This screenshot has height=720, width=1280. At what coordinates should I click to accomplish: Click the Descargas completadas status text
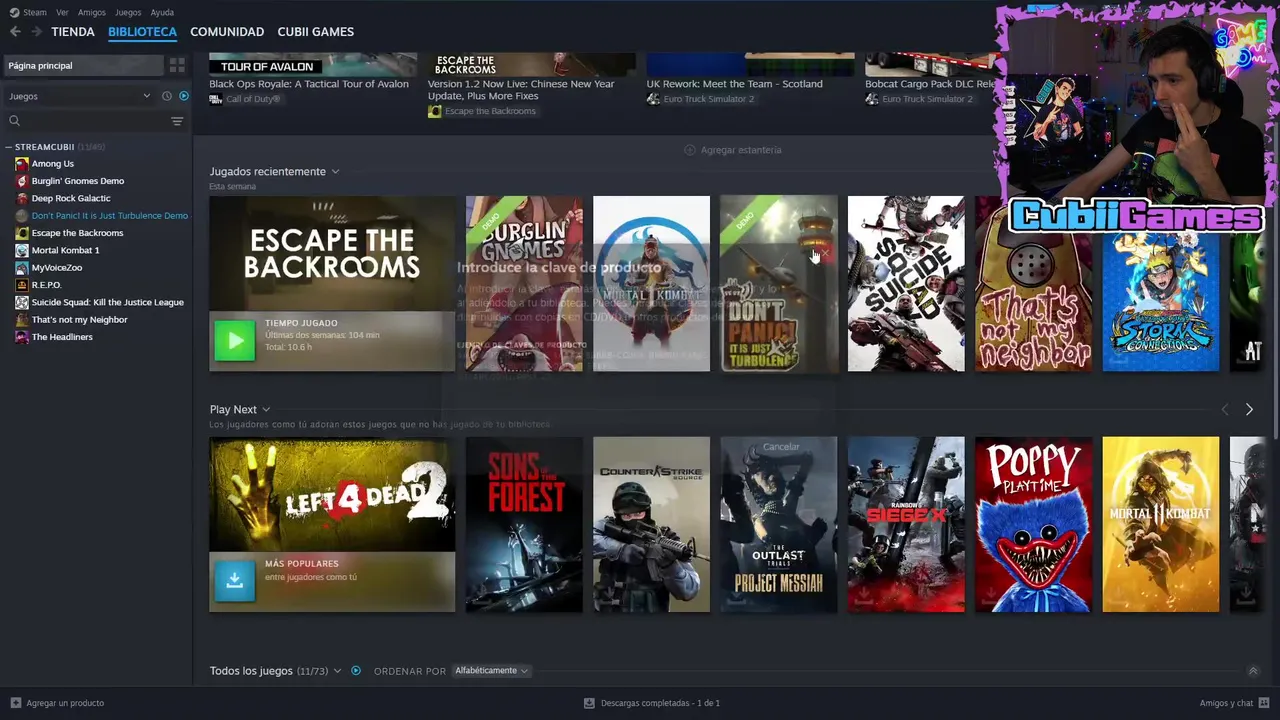[x=660, y=703]
